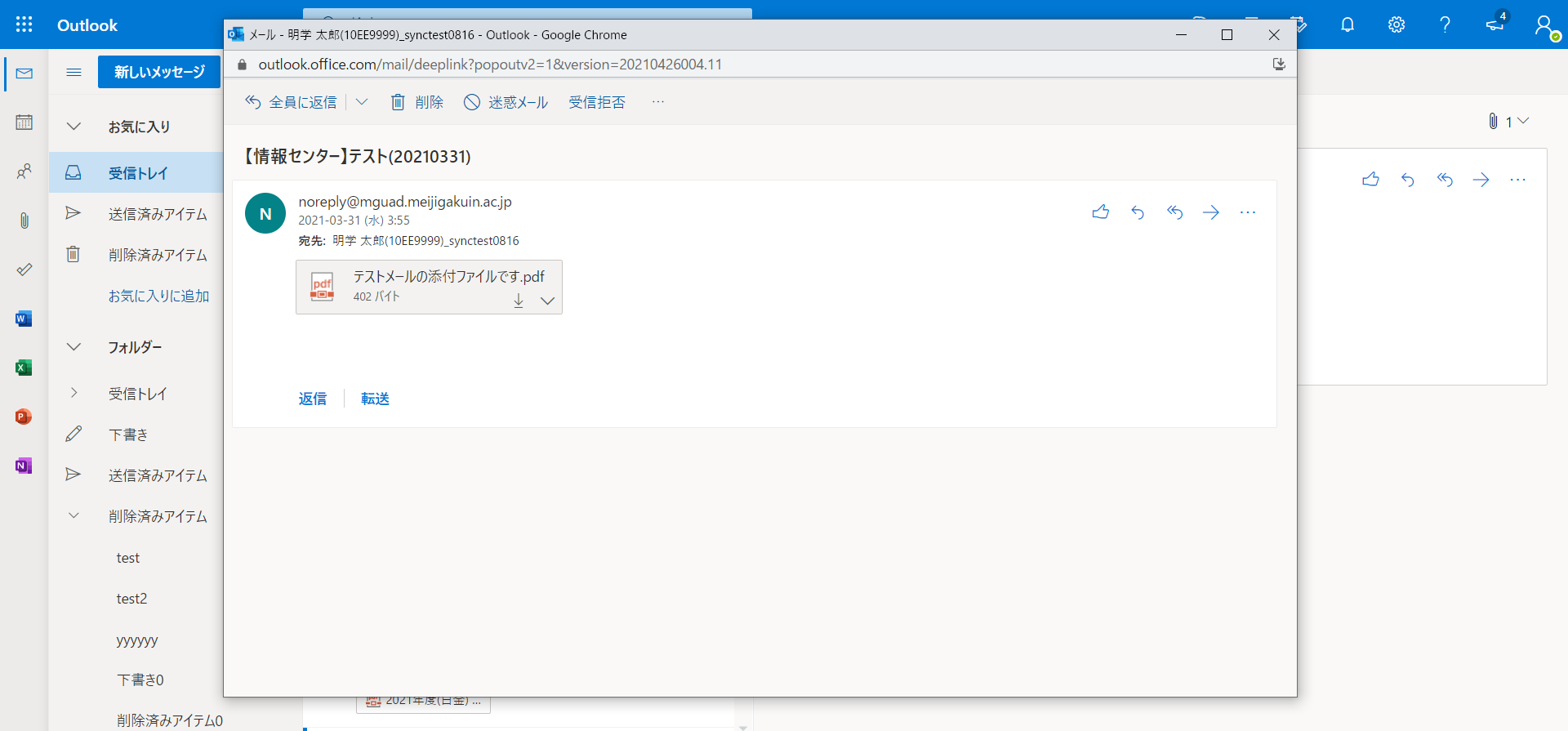Select the test2 folder
Image resolution: width=1568 pixels, height=731 pixels.
pos(131,599)
